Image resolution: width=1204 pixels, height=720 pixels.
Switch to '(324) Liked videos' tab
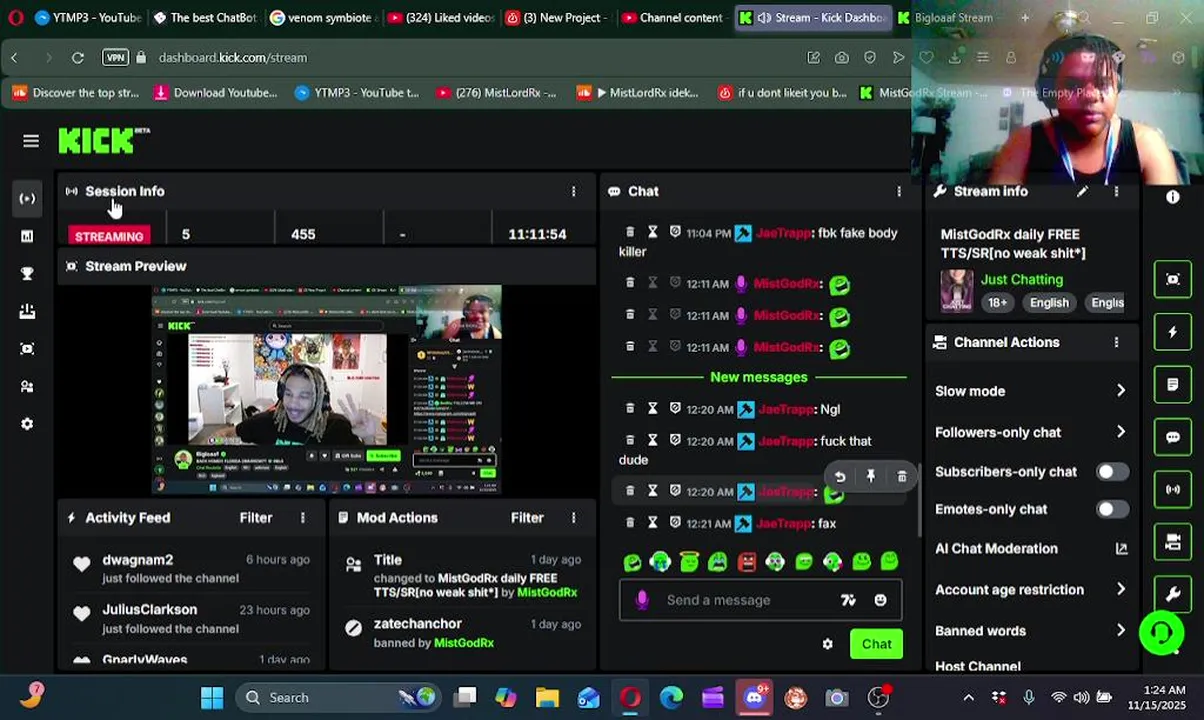click(439, 17)
